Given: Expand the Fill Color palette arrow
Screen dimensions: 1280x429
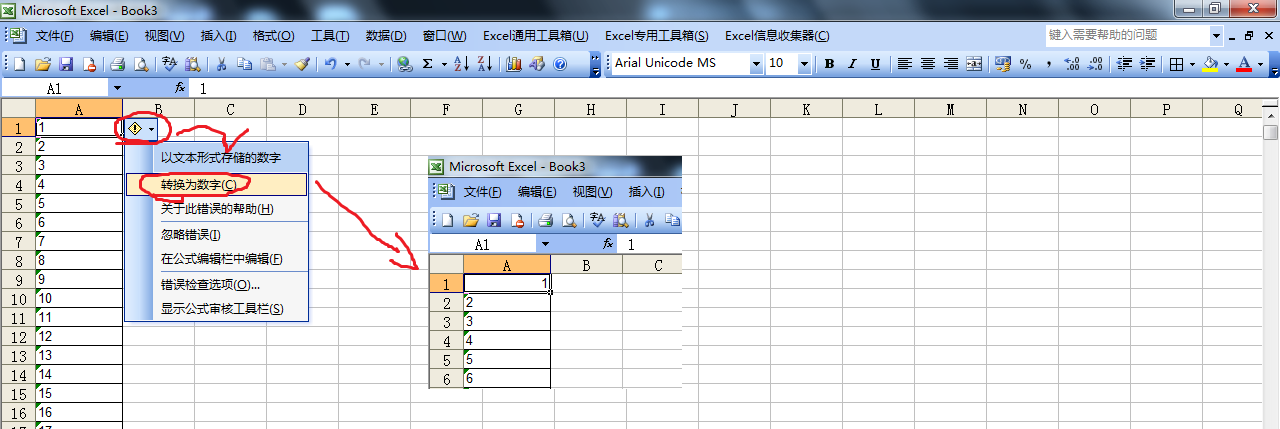Looking at the screenshot, I should 1226,64.
